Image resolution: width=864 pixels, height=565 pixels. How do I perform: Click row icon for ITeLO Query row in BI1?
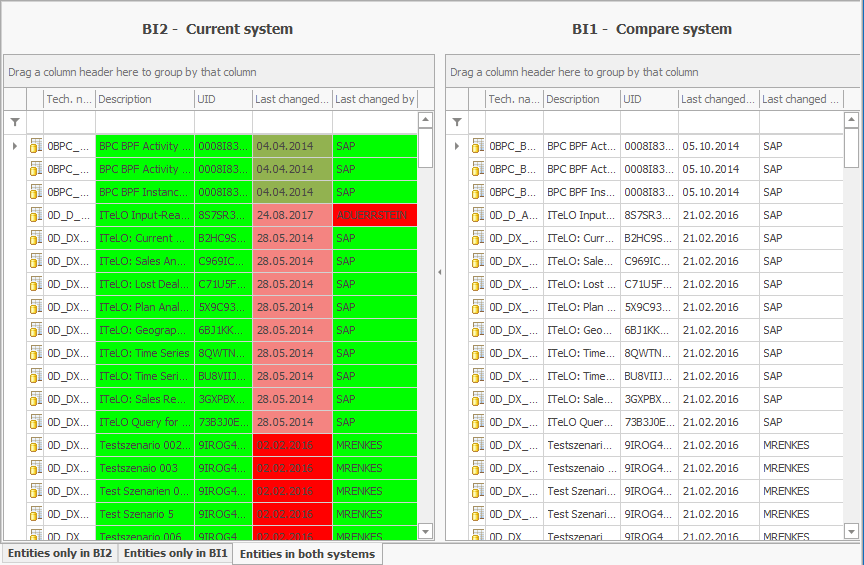point(477,422)
